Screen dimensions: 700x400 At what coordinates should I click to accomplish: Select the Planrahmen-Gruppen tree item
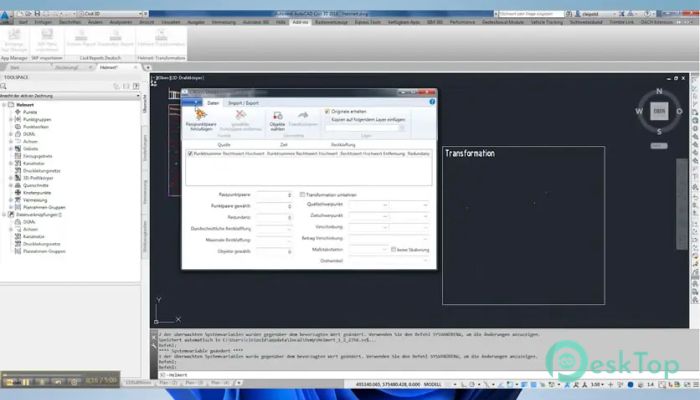tap(42, 207)
